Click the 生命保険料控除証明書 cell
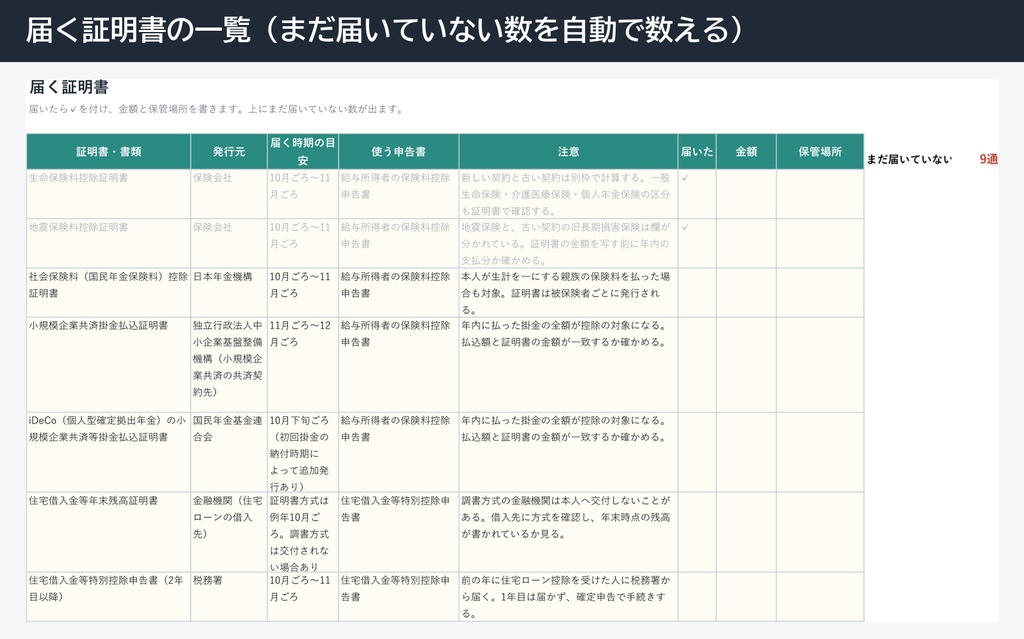Image resolution: width=1024 pixels, height=639 pixels. click(108, 194)
